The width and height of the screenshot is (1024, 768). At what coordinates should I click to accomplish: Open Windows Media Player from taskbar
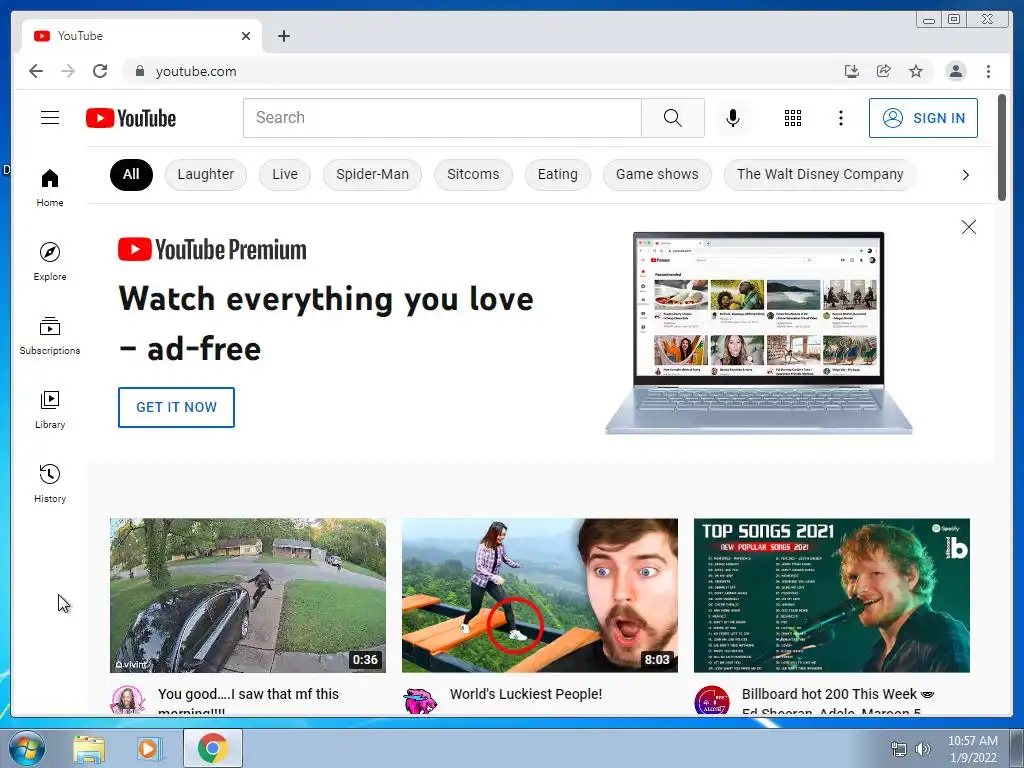tap(150, 748)
